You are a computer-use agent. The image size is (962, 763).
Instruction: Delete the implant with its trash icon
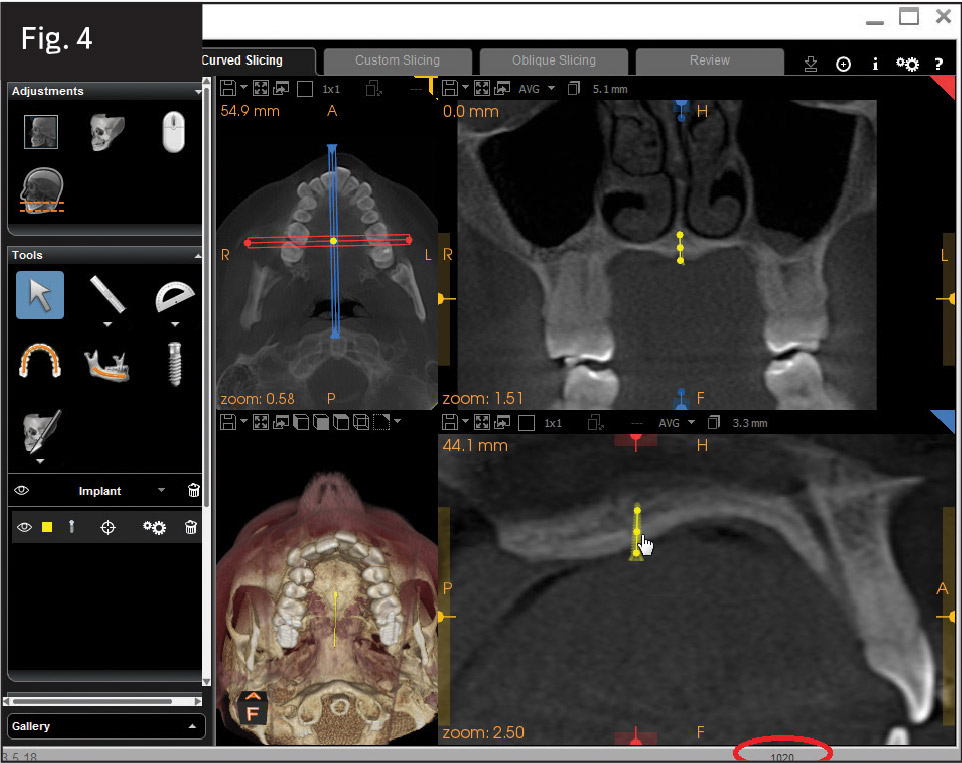[x=191, y=527]
